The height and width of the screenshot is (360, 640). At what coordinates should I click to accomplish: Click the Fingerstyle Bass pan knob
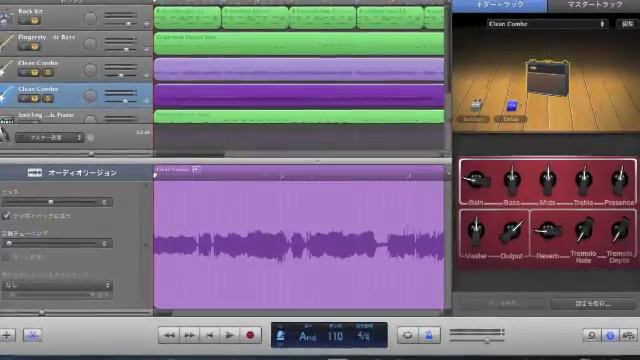[90, 44]
